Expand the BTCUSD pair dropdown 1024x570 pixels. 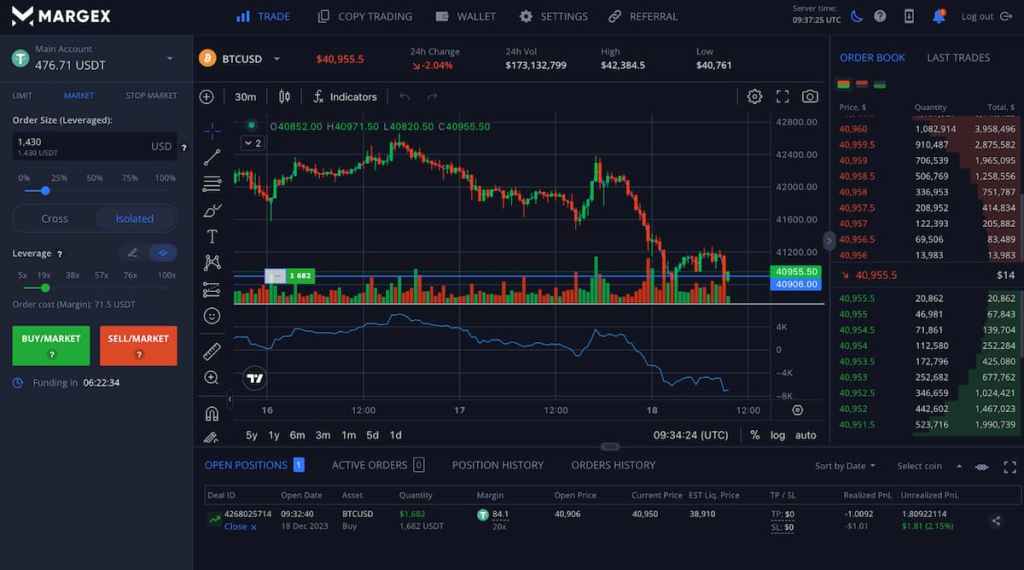pyautogui.click(x=277, y=59)
